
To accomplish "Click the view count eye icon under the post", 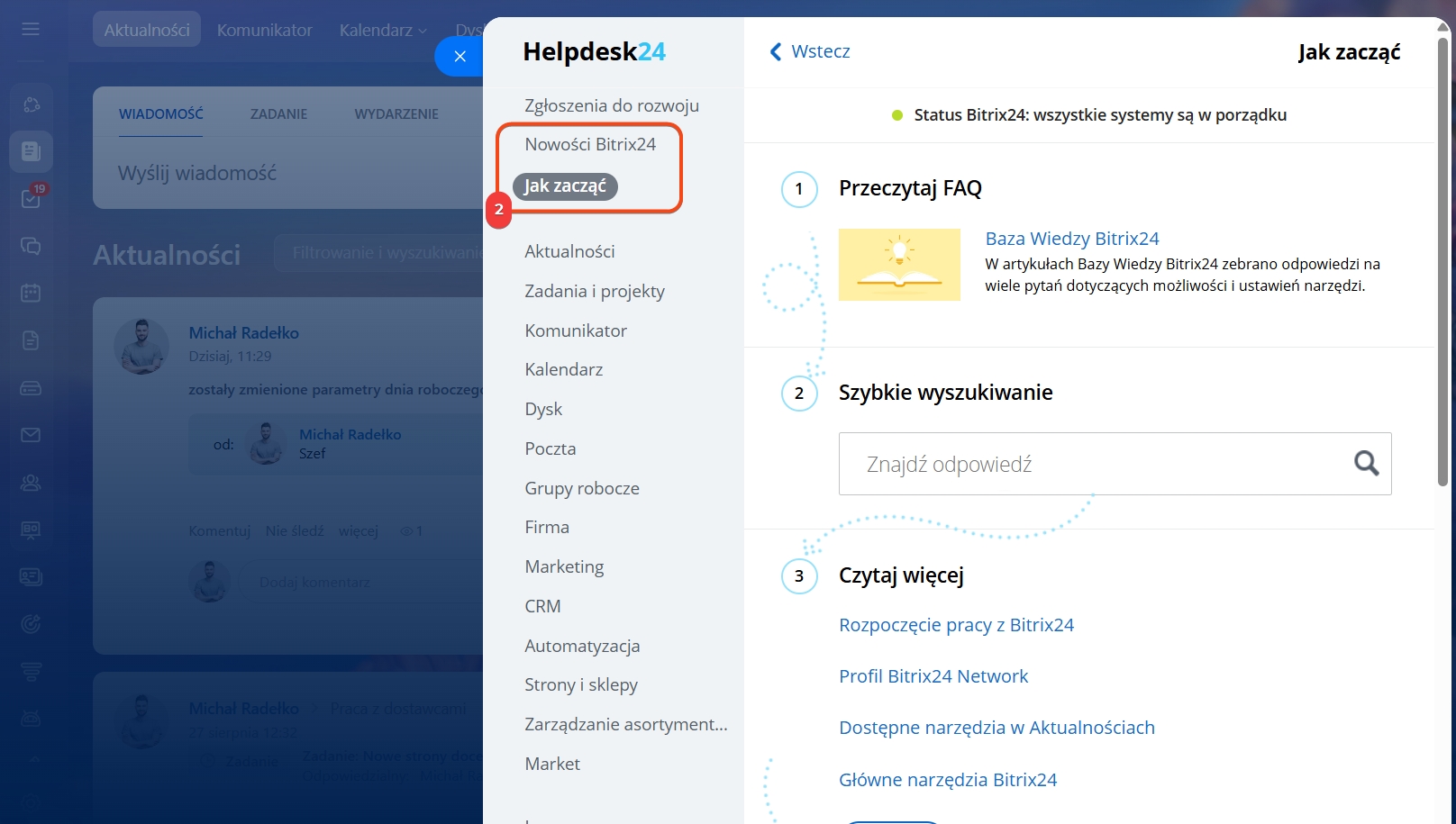I will 405,531.
